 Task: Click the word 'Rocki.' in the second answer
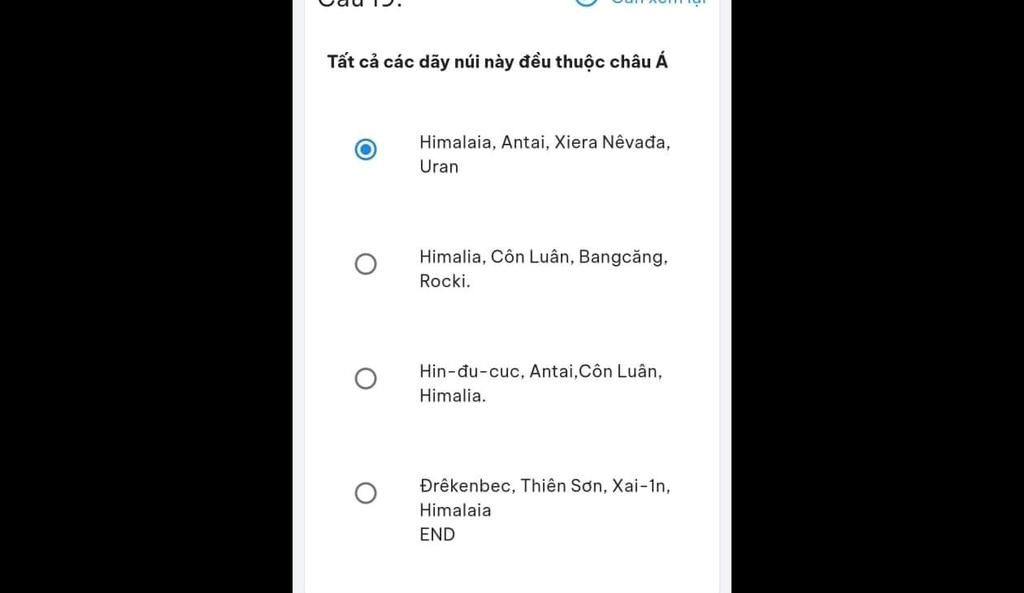point(445,281)
